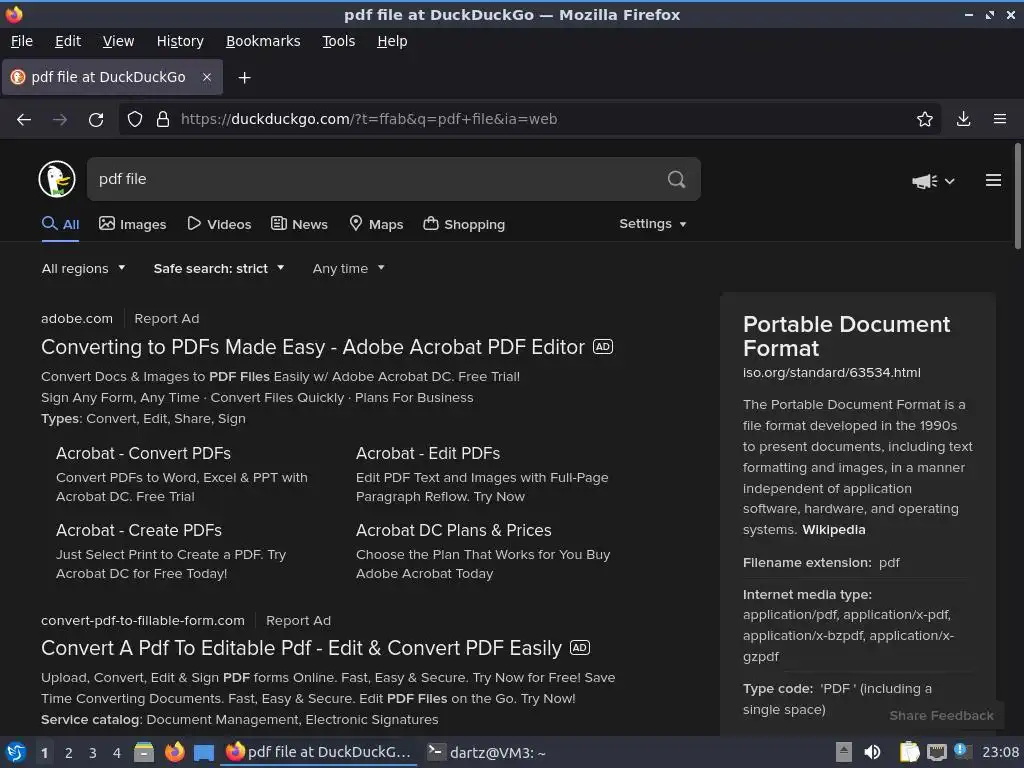Reload the current page
Viewport: 1024px width, 768px height.
coord(96,119)
